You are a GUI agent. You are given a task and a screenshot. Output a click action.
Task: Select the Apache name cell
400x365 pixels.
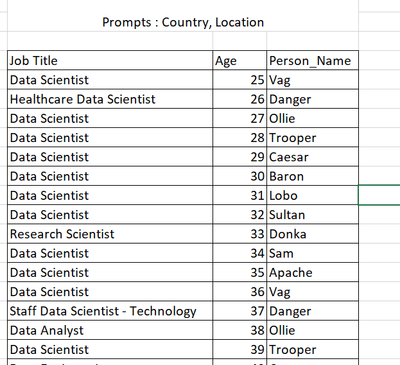point(313,272)
